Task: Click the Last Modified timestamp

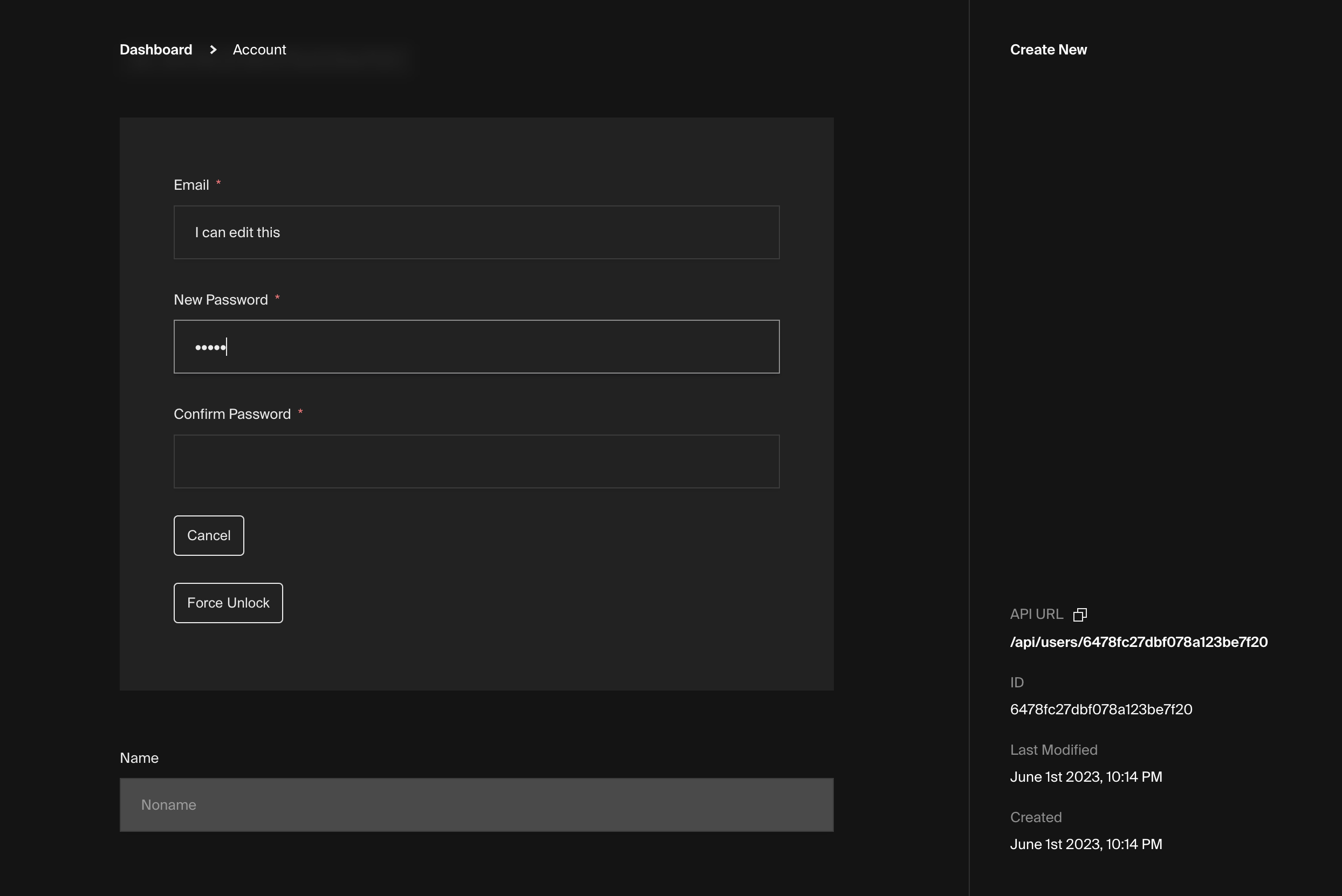Action: coord(1086,776)
